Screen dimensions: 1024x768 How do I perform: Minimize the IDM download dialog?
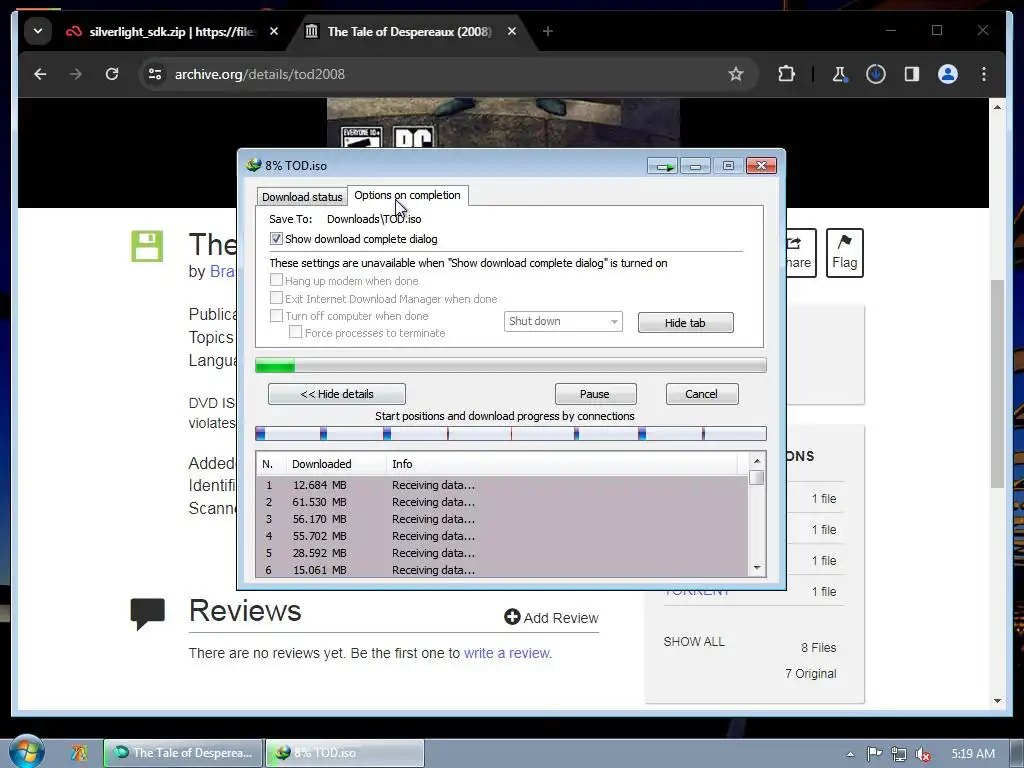(x=696, y=166)
